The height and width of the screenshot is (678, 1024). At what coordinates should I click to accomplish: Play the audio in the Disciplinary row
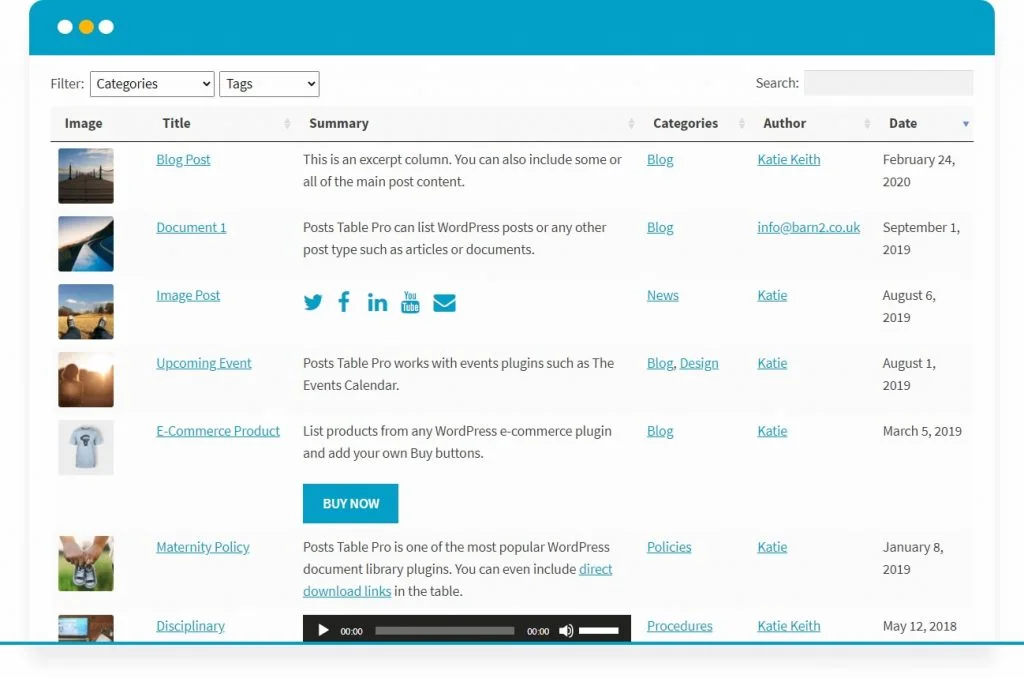coord(323,630)
